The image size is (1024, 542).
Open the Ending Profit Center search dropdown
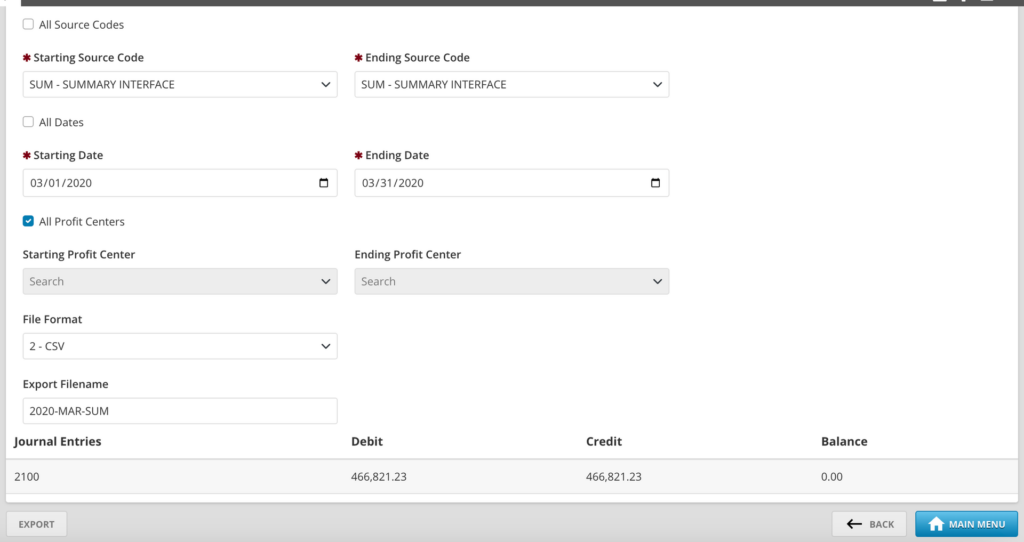pyautogui.click(x=511, y=282)
